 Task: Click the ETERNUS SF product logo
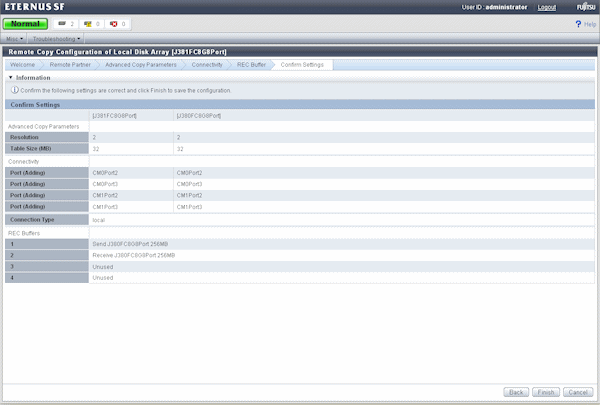point(34,7)
